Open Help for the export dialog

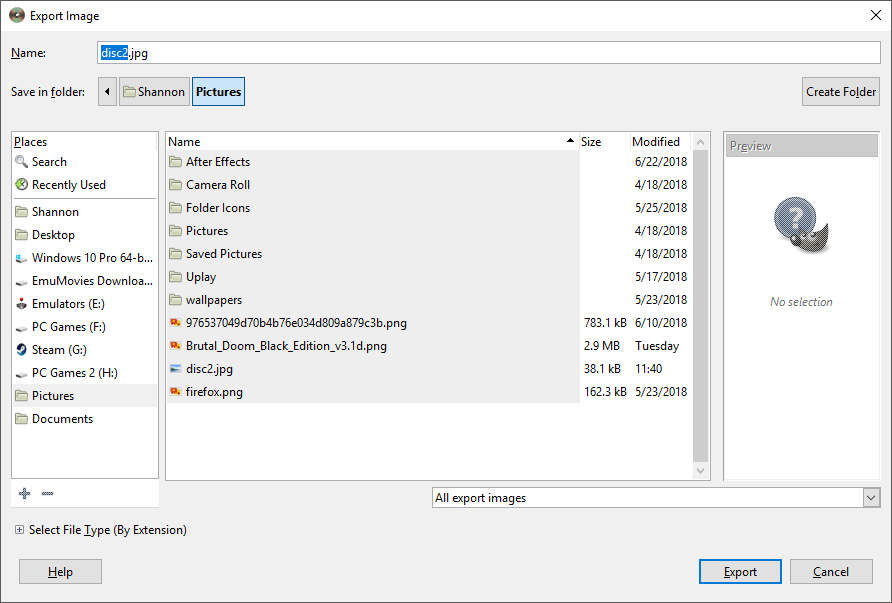coord(60,572)
